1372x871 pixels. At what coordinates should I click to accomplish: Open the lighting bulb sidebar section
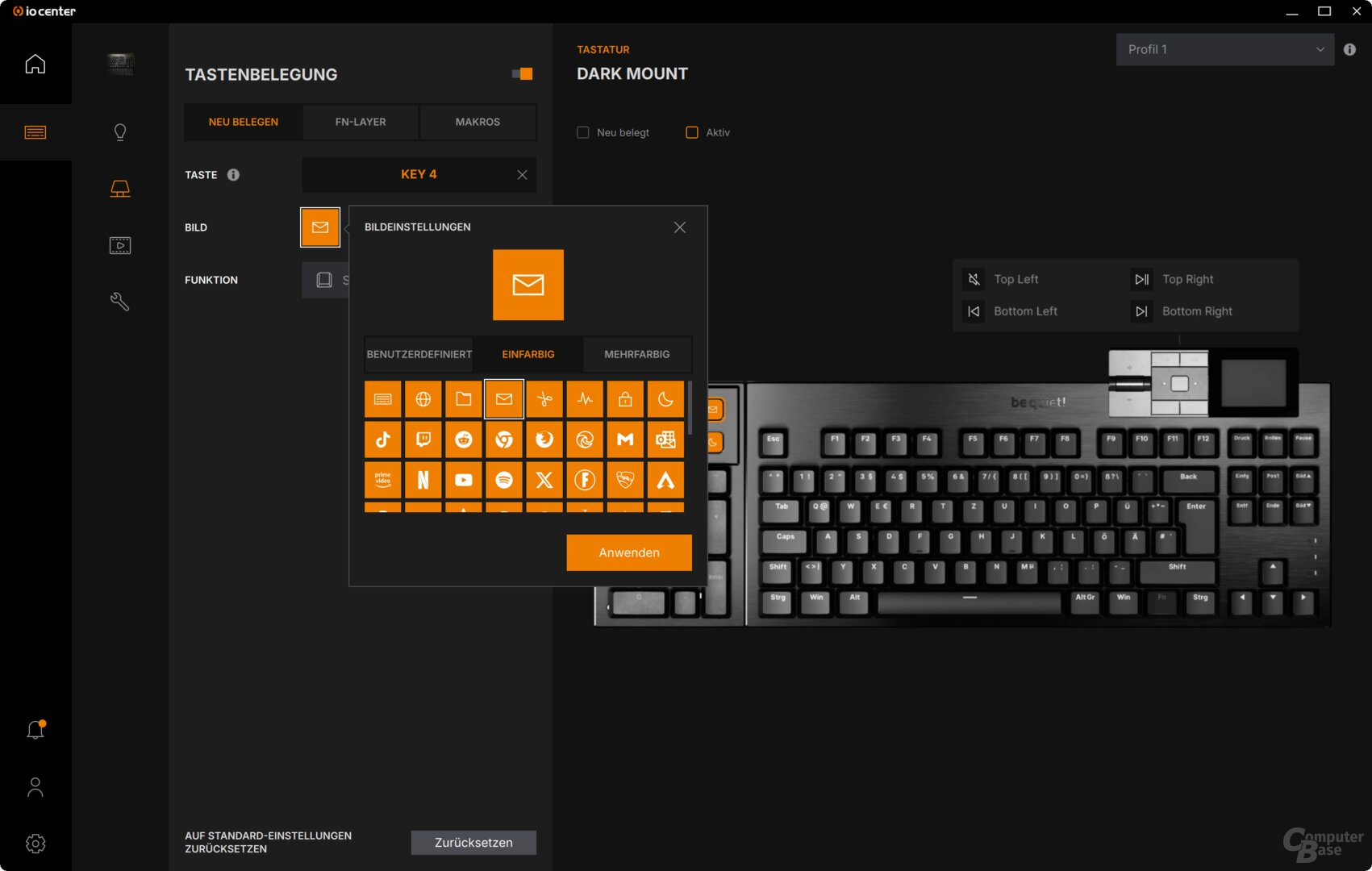(x=120, y=132)
